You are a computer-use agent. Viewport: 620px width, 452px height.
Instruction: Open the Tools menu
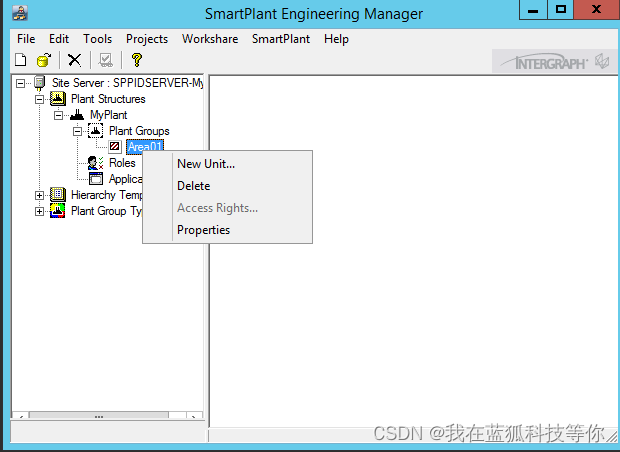click(x=97, y=39)
